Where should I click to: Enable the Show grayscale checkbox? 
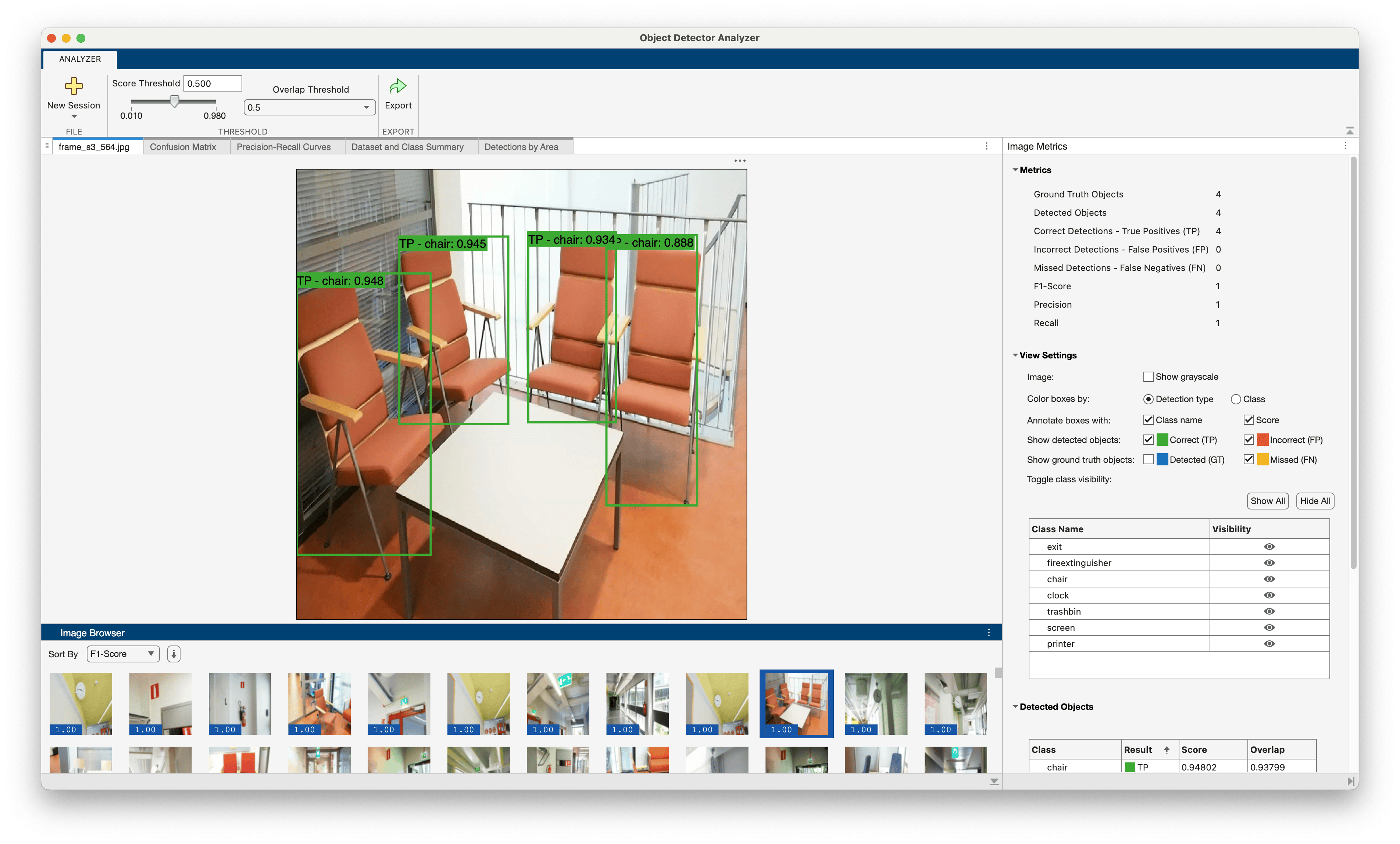pos(1148,376)
